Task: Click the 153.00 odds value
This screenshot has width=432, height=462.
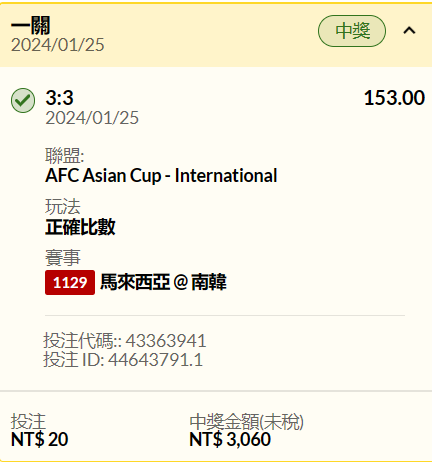Action: pyautogui.click(x=394, y=98)
